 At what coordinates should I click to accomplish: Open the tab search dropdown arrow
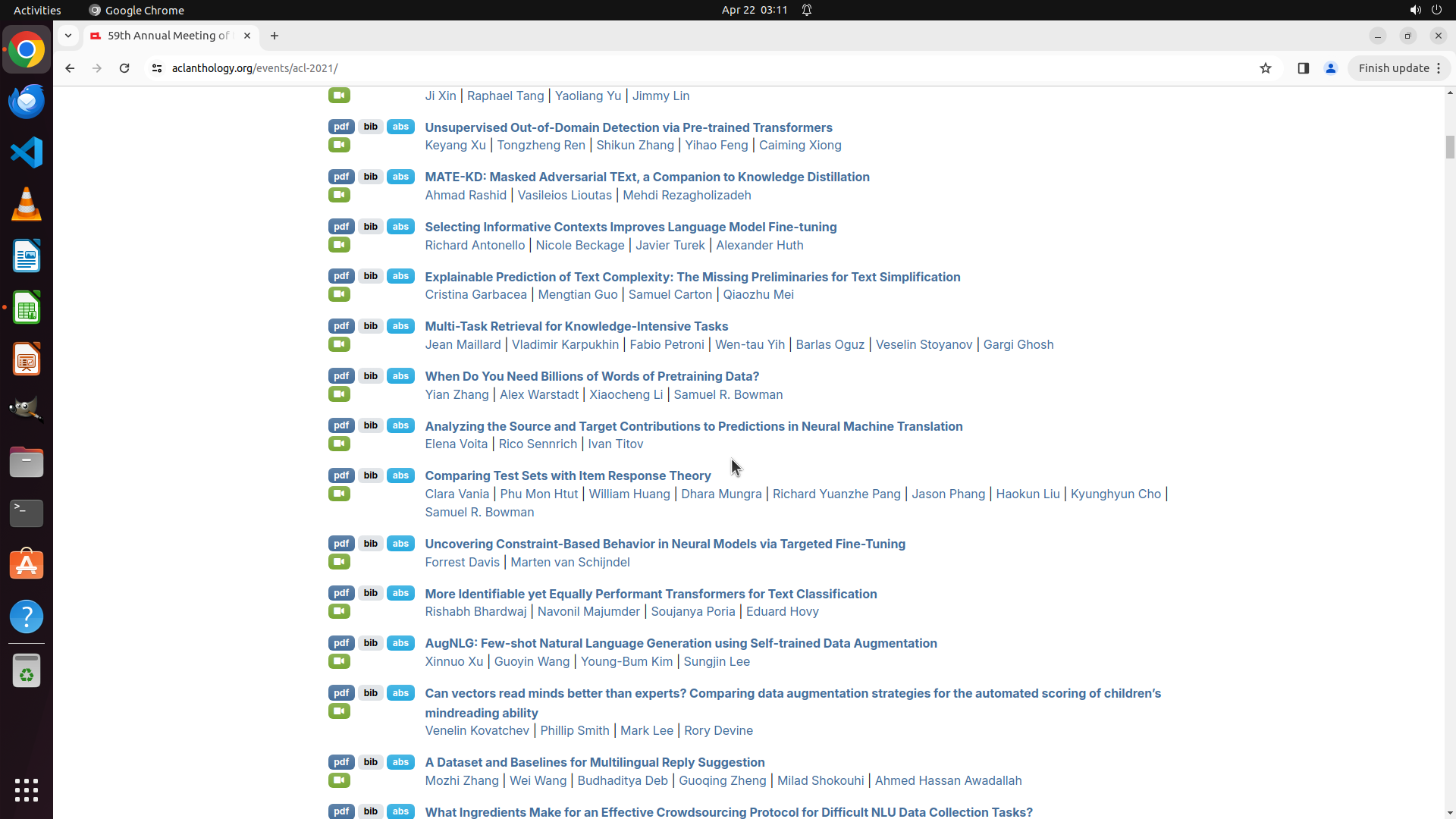coord(68,36)
